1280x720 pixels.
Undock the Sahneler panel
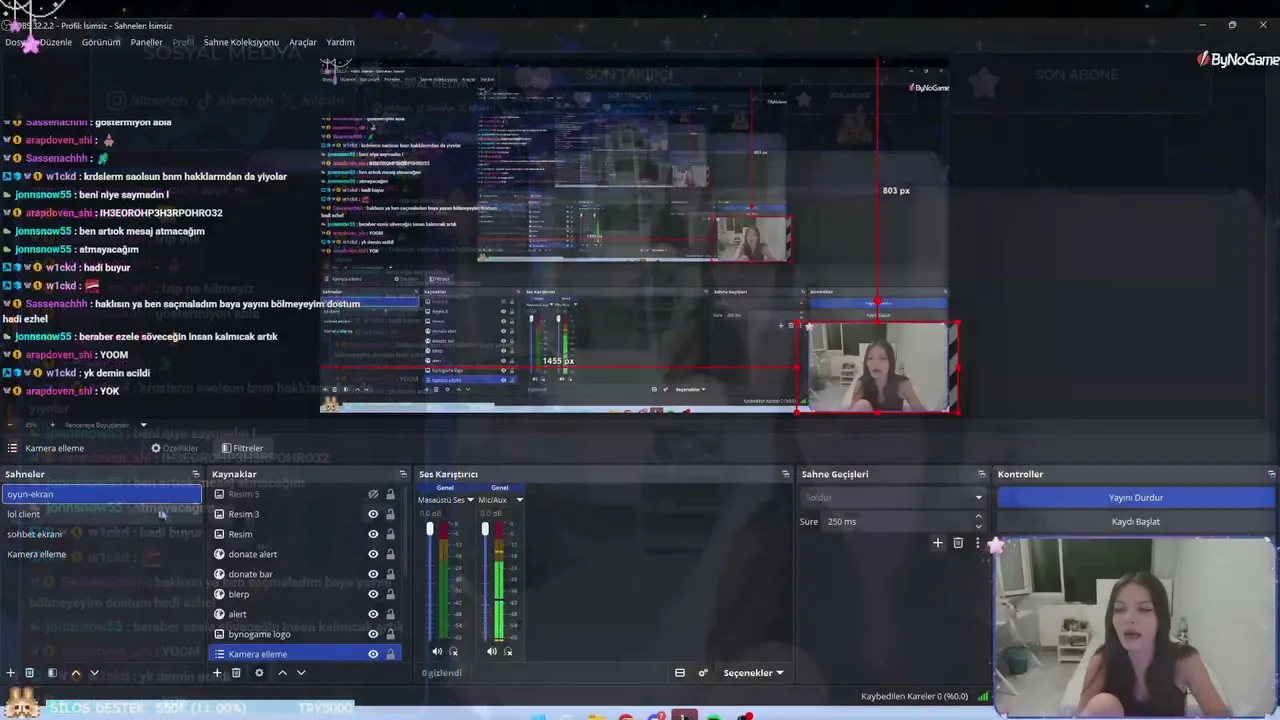(x=196, y=474)
